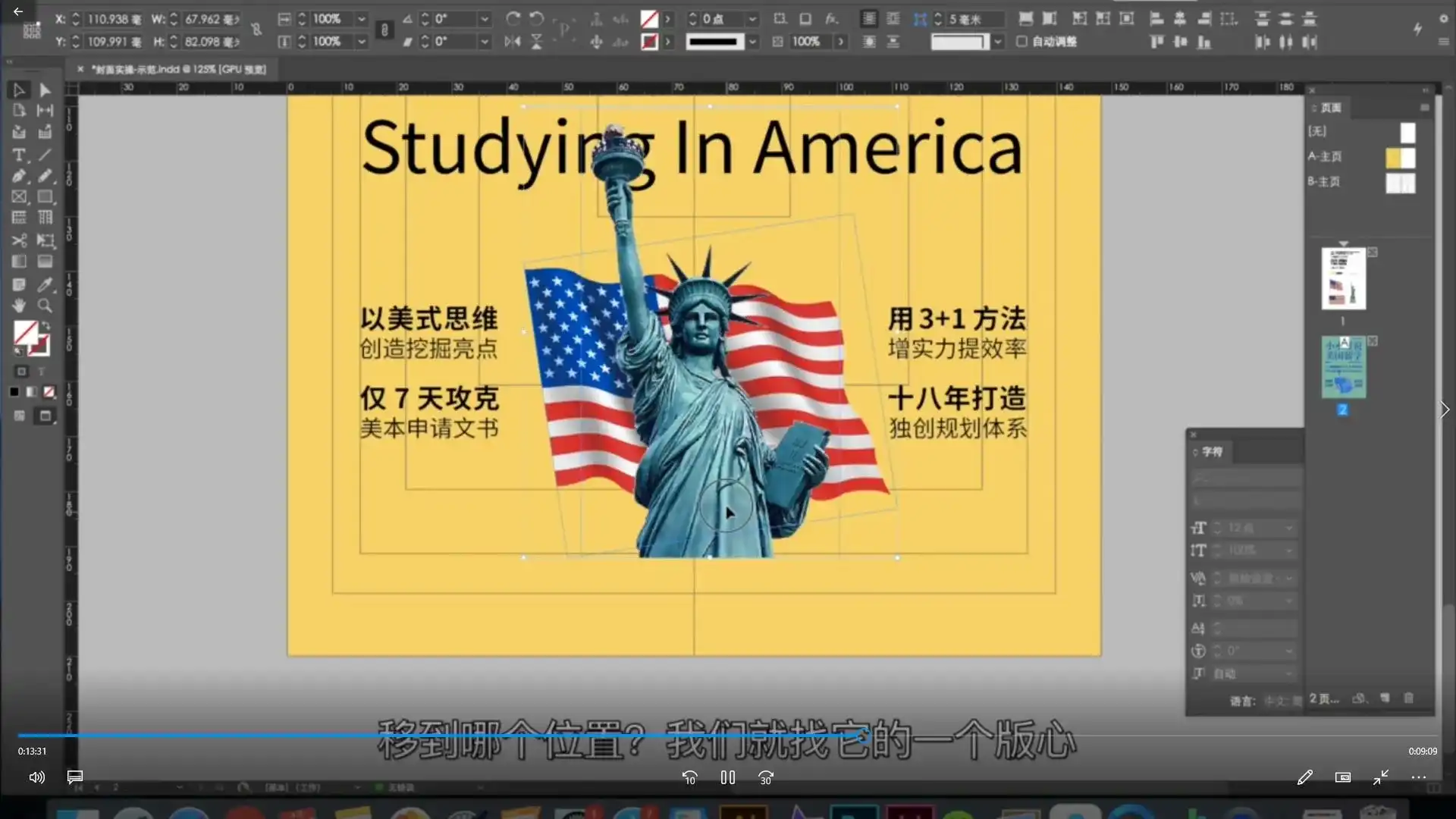Click the rotate 90° clockwise icon
The width and height of the screenshot is (1456, 819).
coord(513,19)
